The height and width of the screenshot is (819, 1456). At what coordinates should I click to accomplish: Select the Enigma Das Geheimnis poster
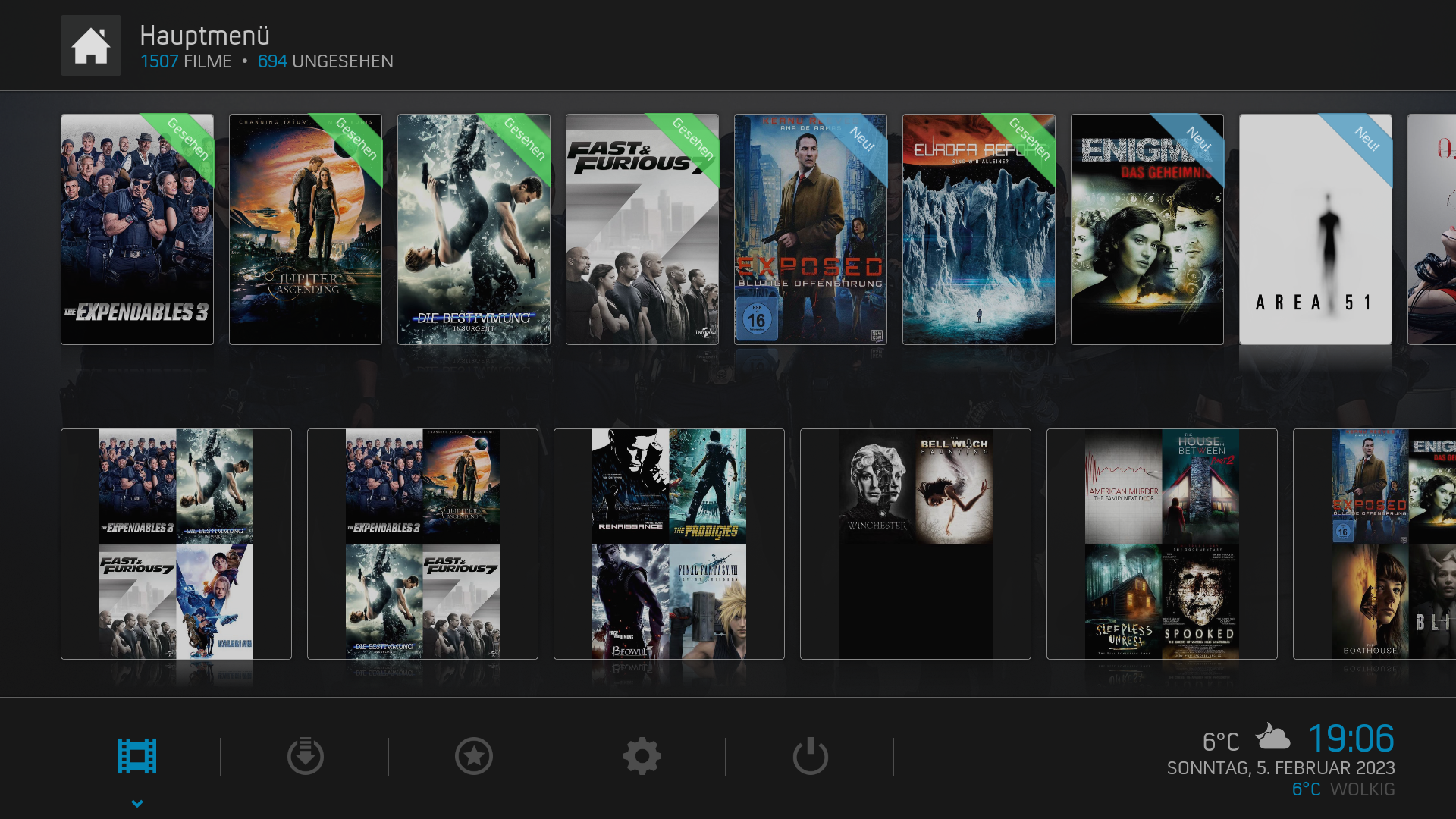coord(1147,229)
